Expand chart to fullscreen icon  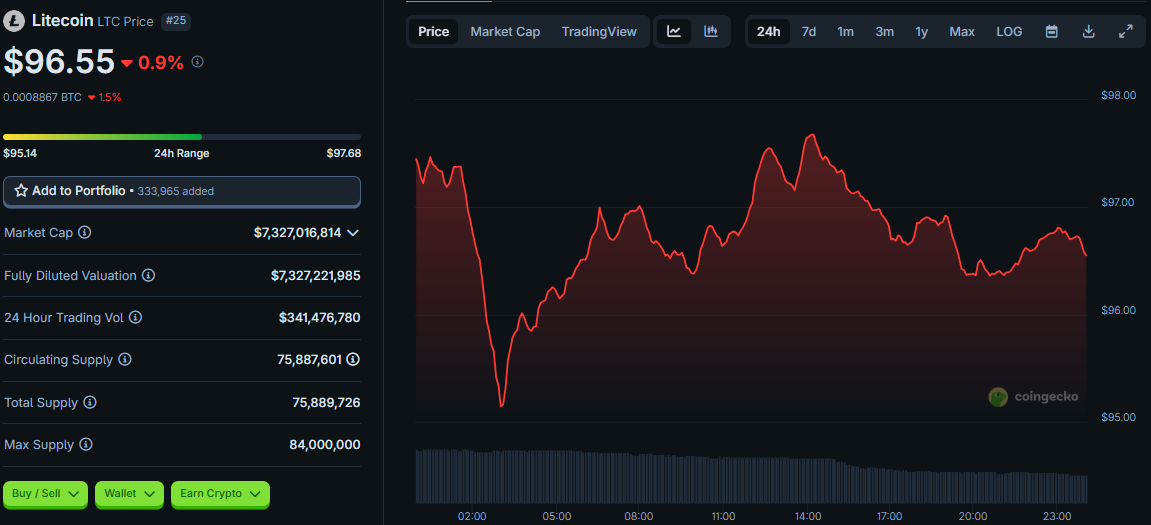tap(1125, 32)
